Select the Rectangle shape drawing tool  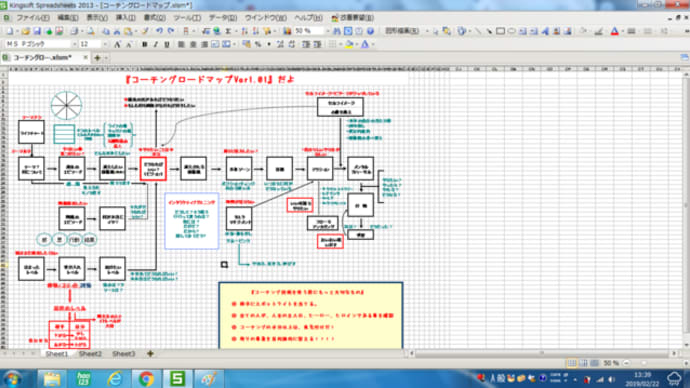(x=500, y=31)
